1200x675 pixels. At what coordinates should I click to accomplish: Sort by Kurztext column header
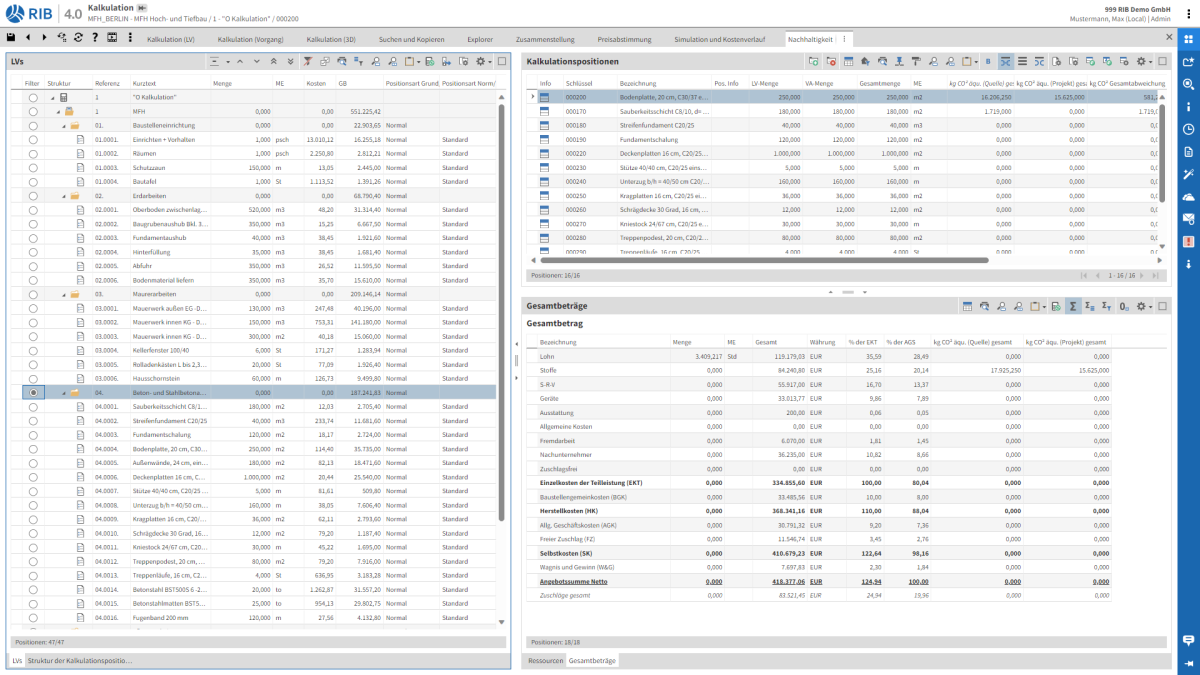click(169, 83)
